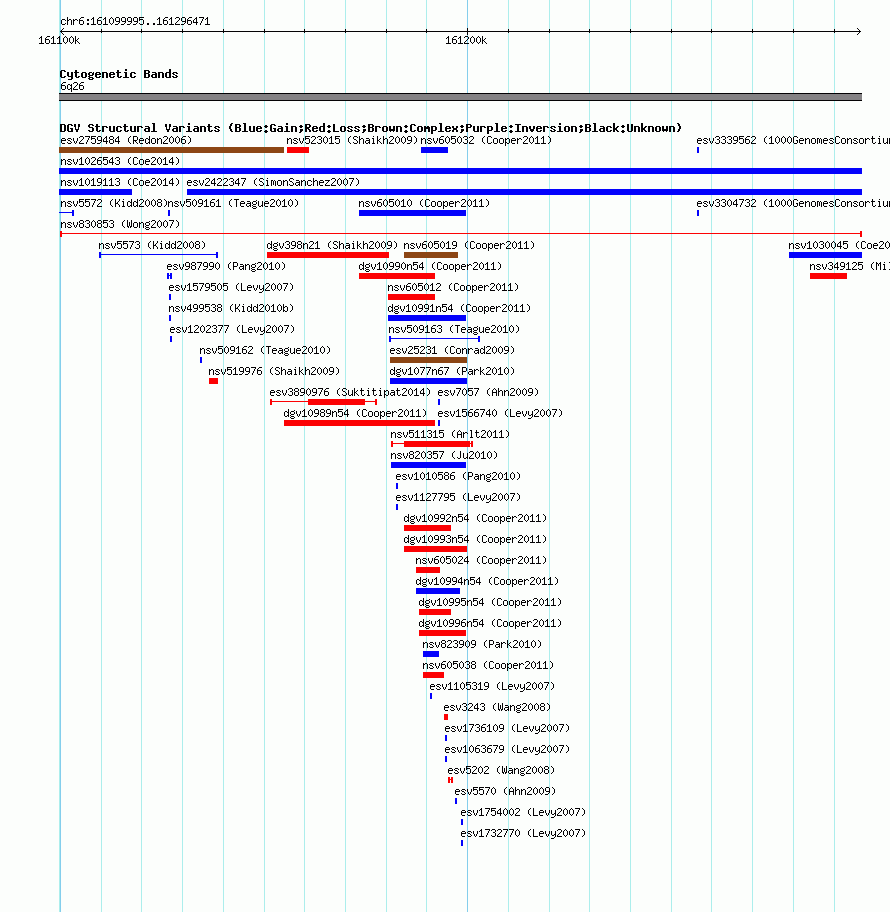Click the nsv5573 (Kidd2008) label
890x912 pixels.
(x=152, y=245)
